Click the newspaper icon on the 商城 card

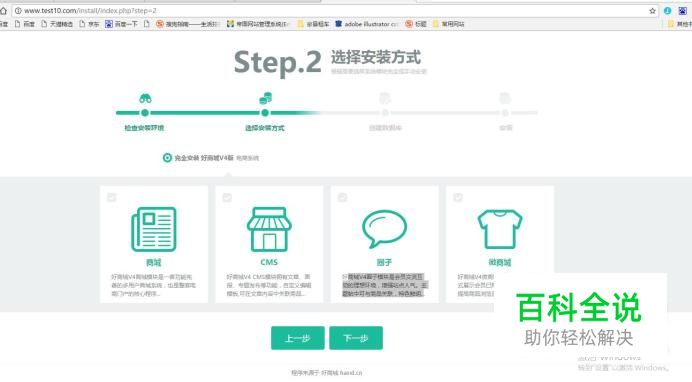click(x=154, y=229)
